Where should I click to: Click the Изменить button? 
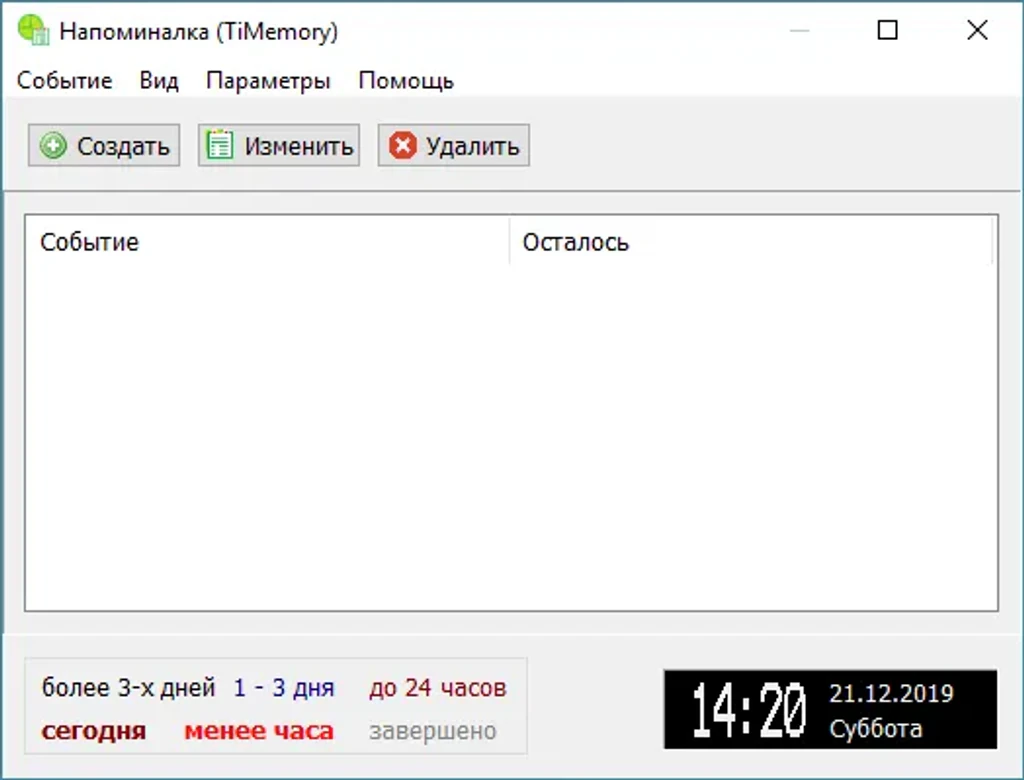point(279,145)
